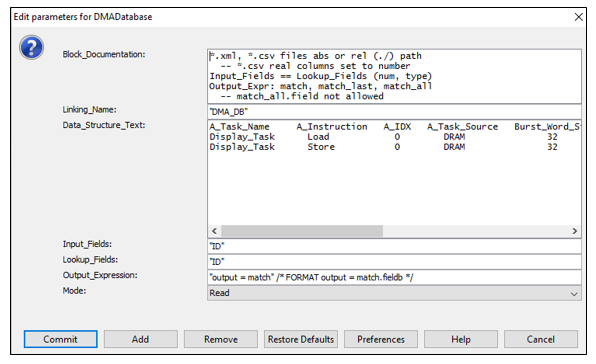Click the Mode label

point(74,291)
